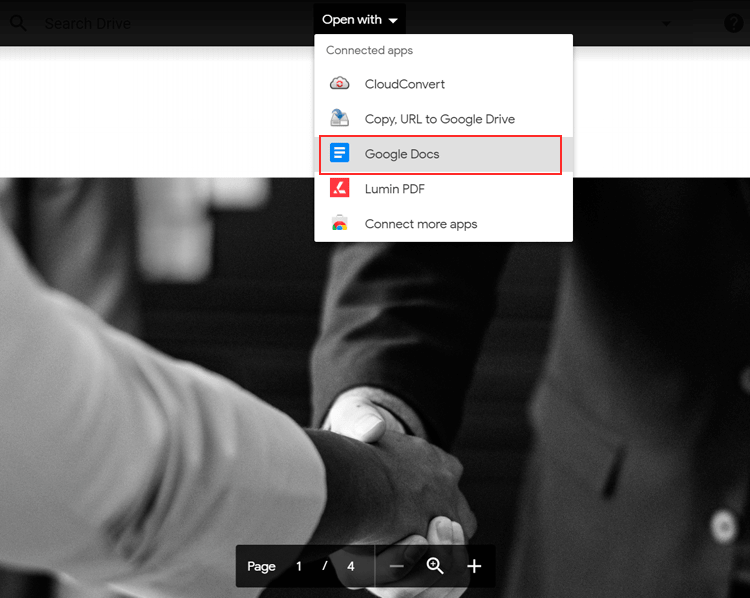Click the Connect more apps text link

(x=421, y=224)
